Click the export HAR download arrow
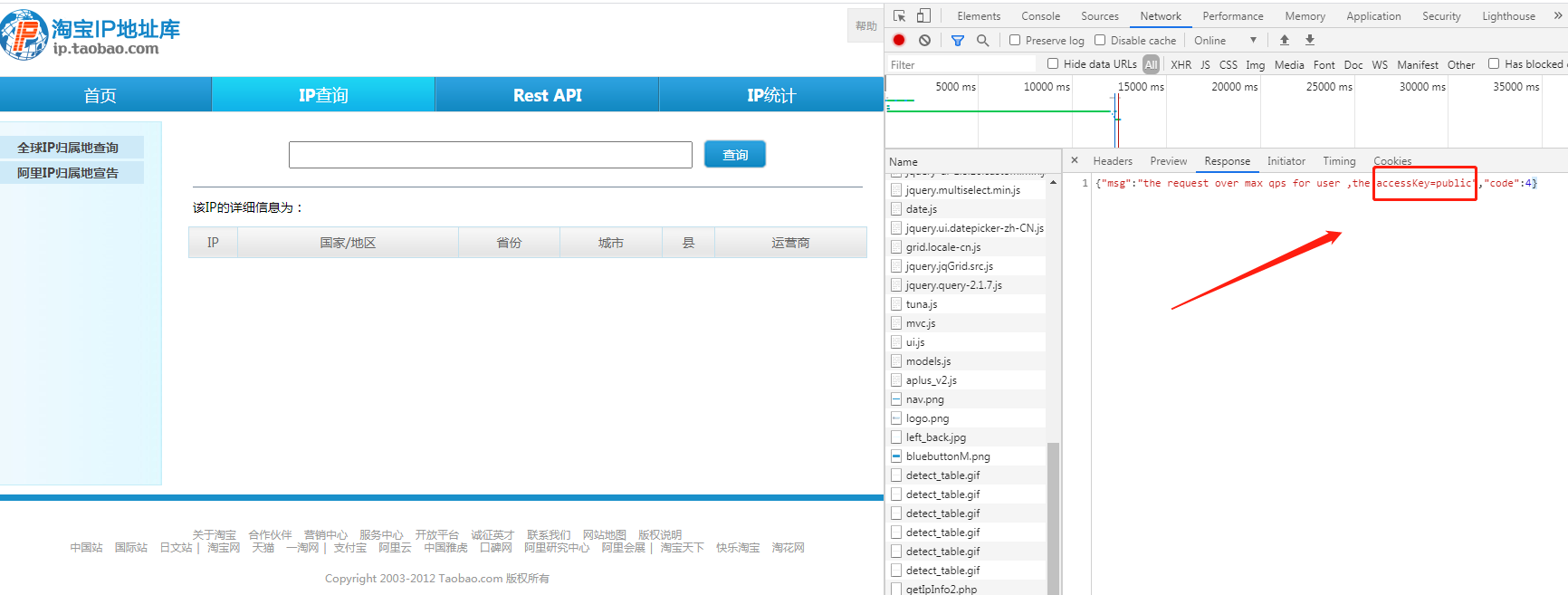 (1309, 40)
